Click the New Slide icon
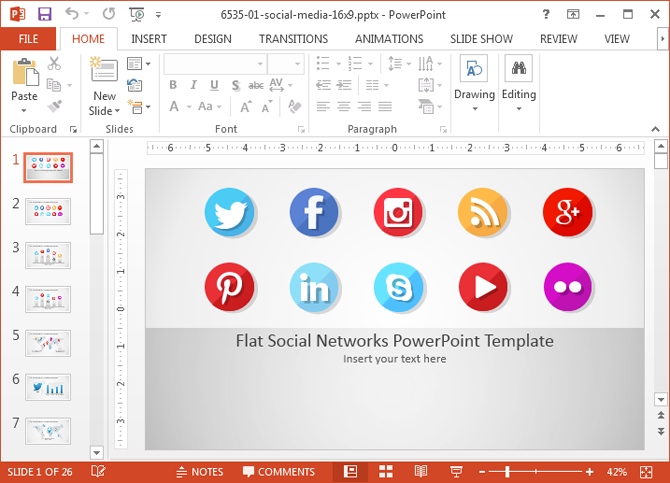 pyautogui.click(x=104, y=70)
